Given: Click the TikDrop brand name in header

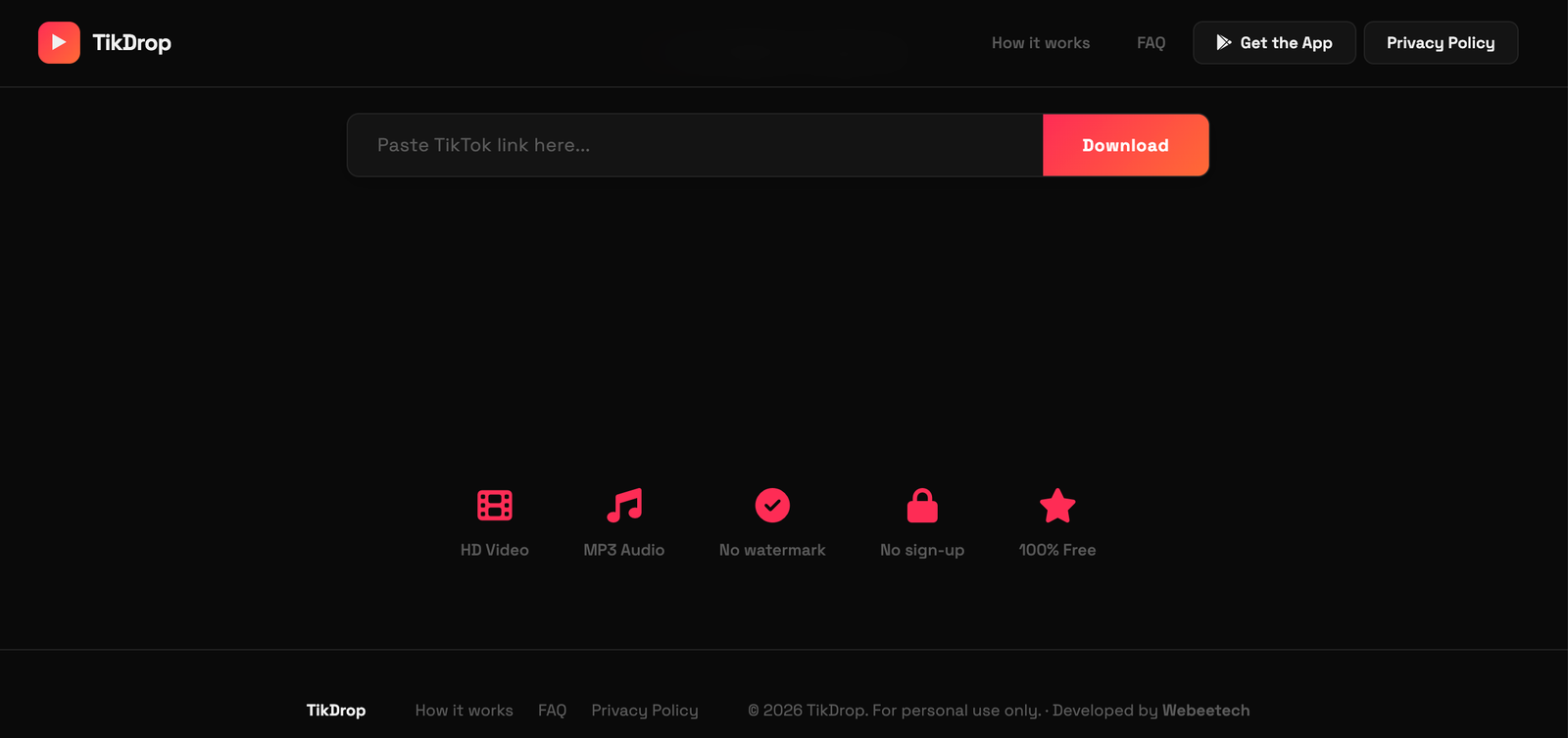Looking at the screenshot, I should pyautogui.click(x=131, y=43).
